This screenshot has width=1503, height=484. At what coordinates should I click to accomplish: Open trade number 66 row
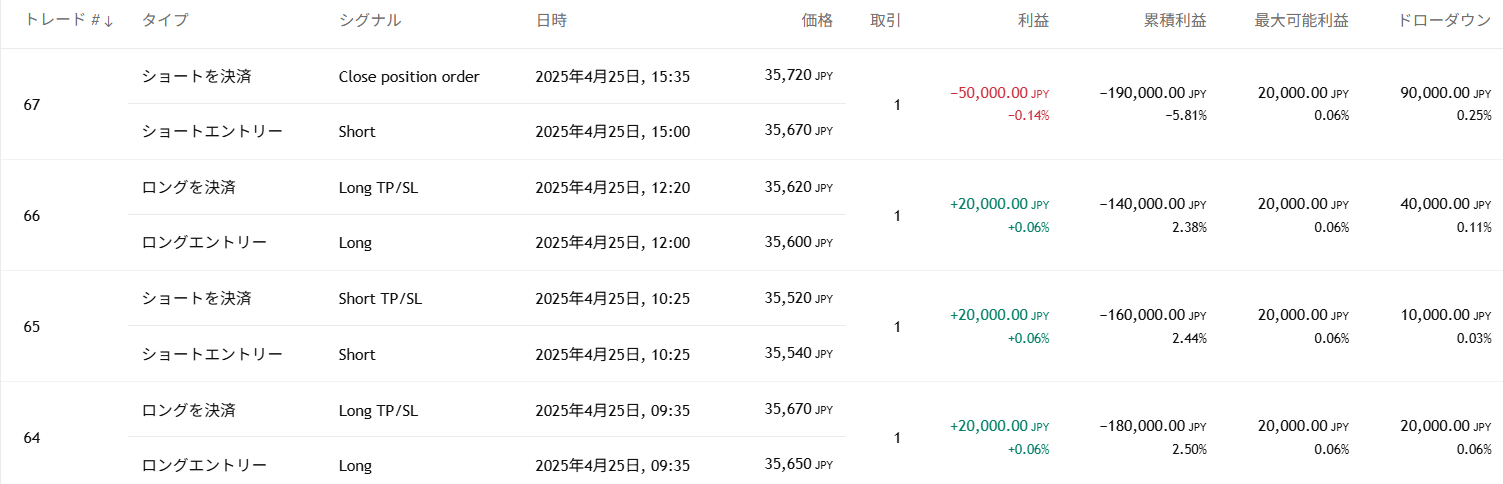[32, 215]
